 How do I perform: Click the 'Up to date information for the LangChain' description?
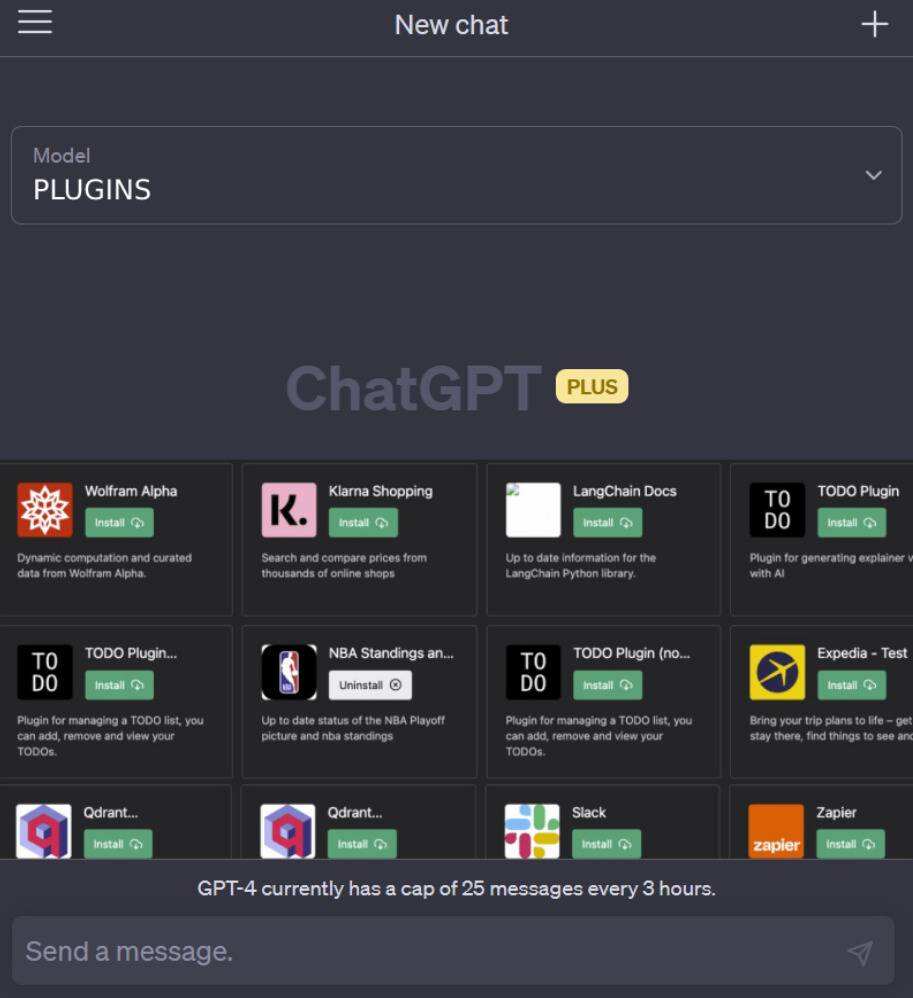(581, 565)
